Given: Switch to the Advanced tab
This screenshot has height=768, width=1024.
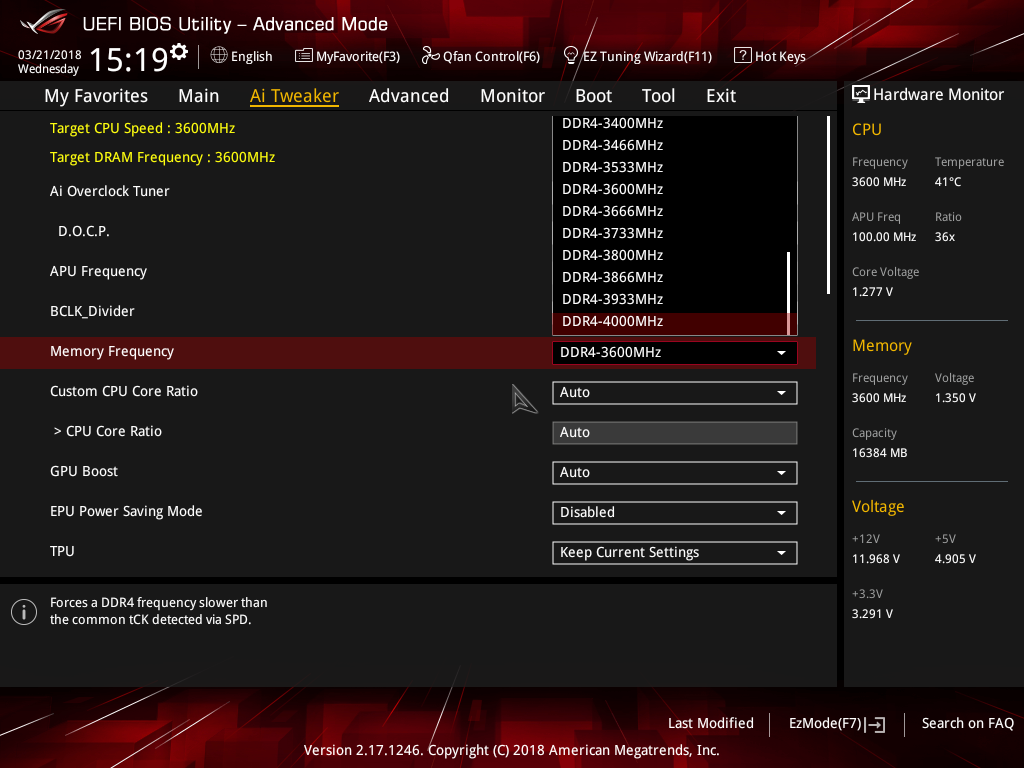Looking at the screenshot, I should (409, 96).
